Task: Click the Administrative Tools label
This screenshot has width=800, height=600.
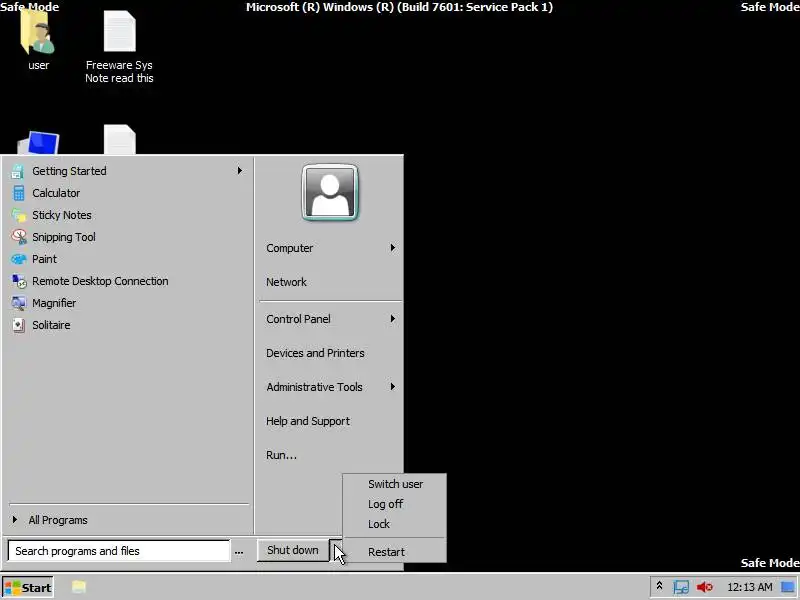Action: click(314, 387)
